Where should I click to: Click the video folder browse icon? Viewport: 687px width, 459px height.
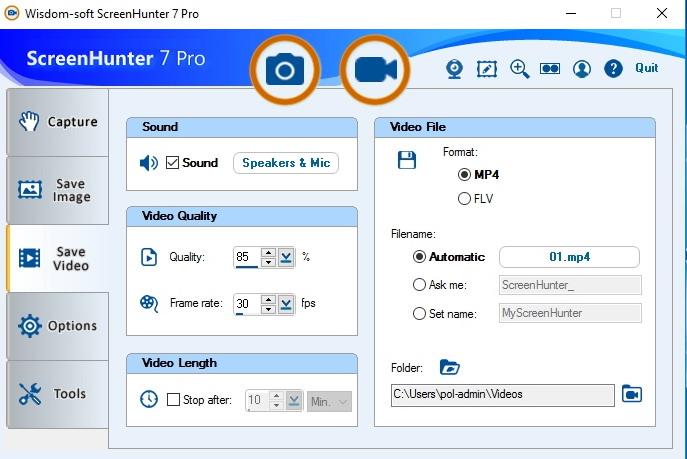(631, 394)
